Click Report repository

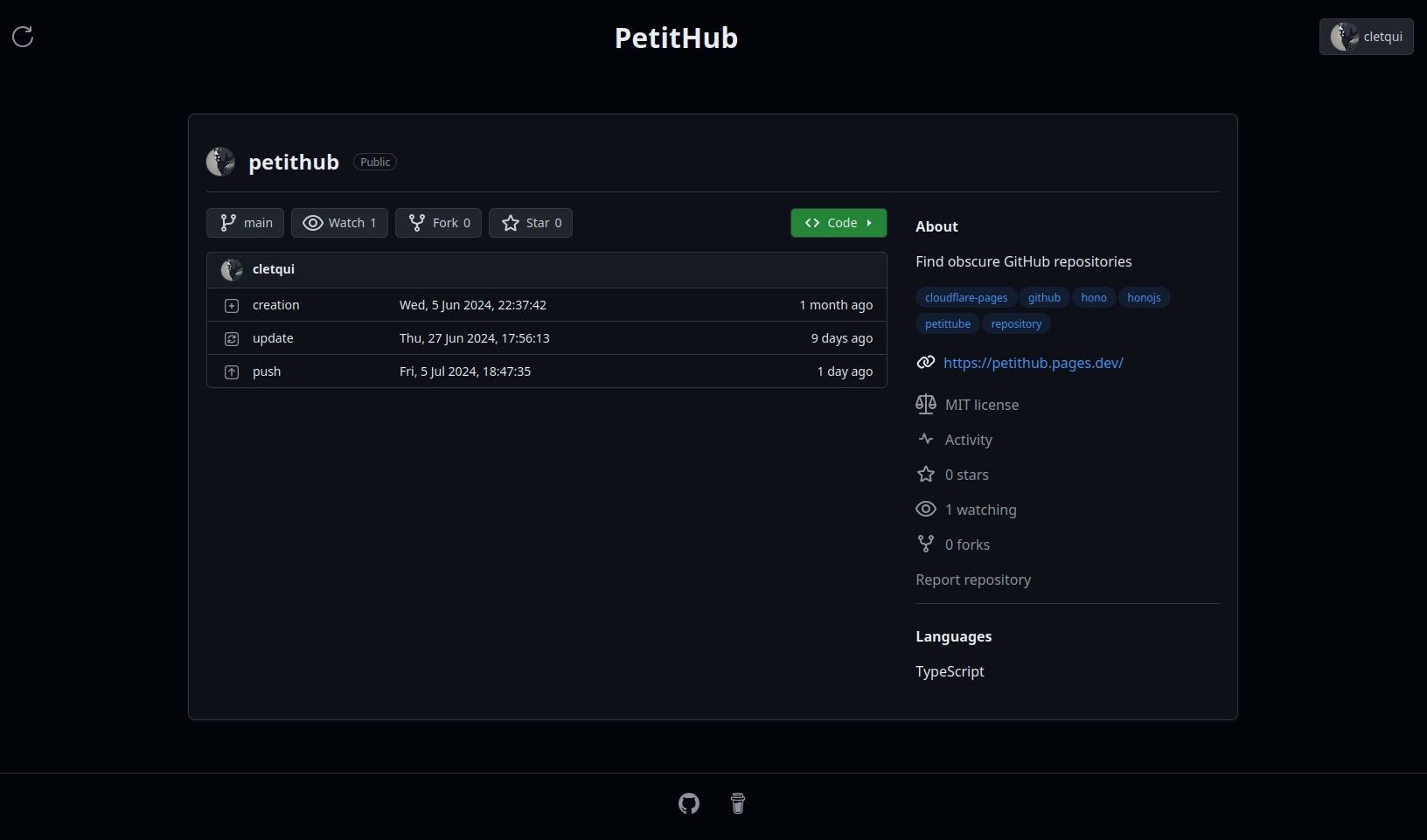973,579
